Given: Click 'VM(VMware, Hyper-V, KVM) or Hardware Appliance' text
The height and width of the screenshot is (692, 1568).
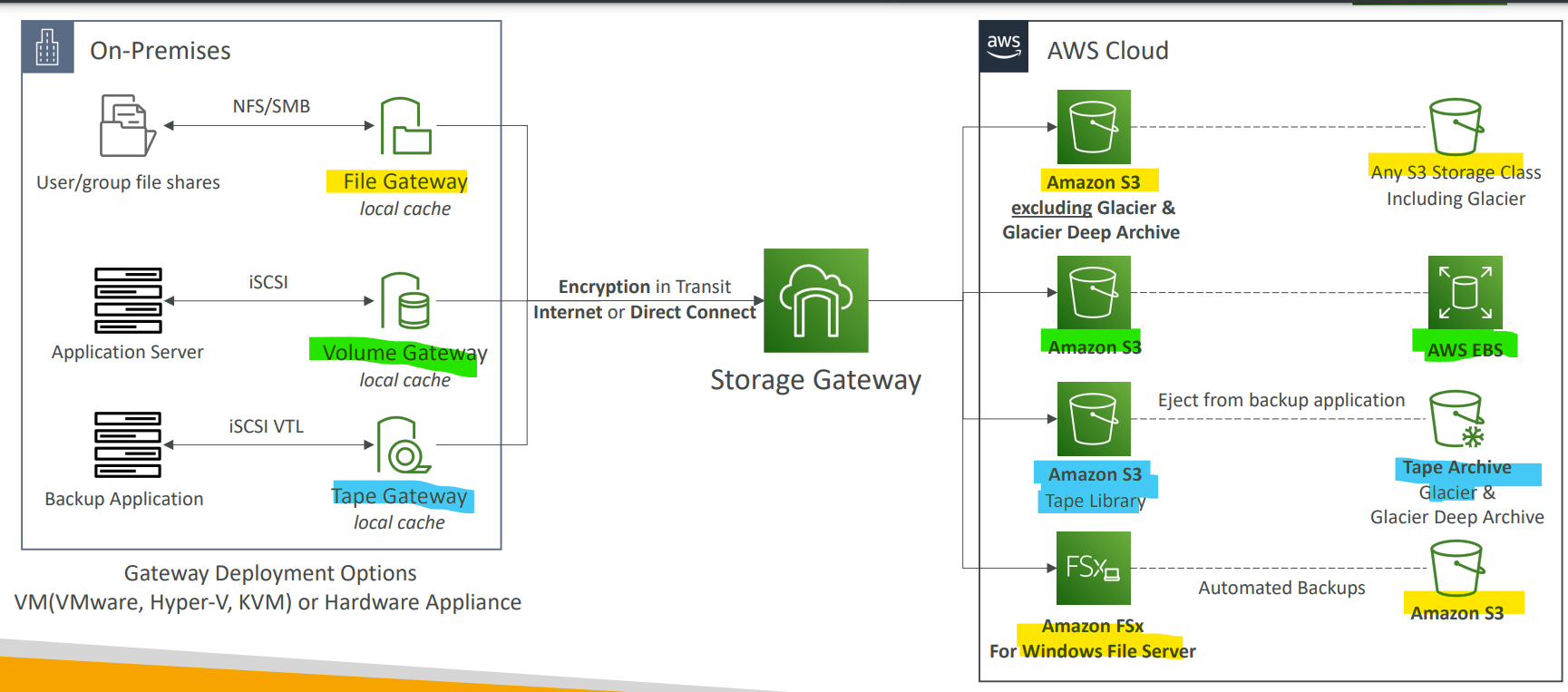Looking at the screenshot, I should tap(268, 602).
